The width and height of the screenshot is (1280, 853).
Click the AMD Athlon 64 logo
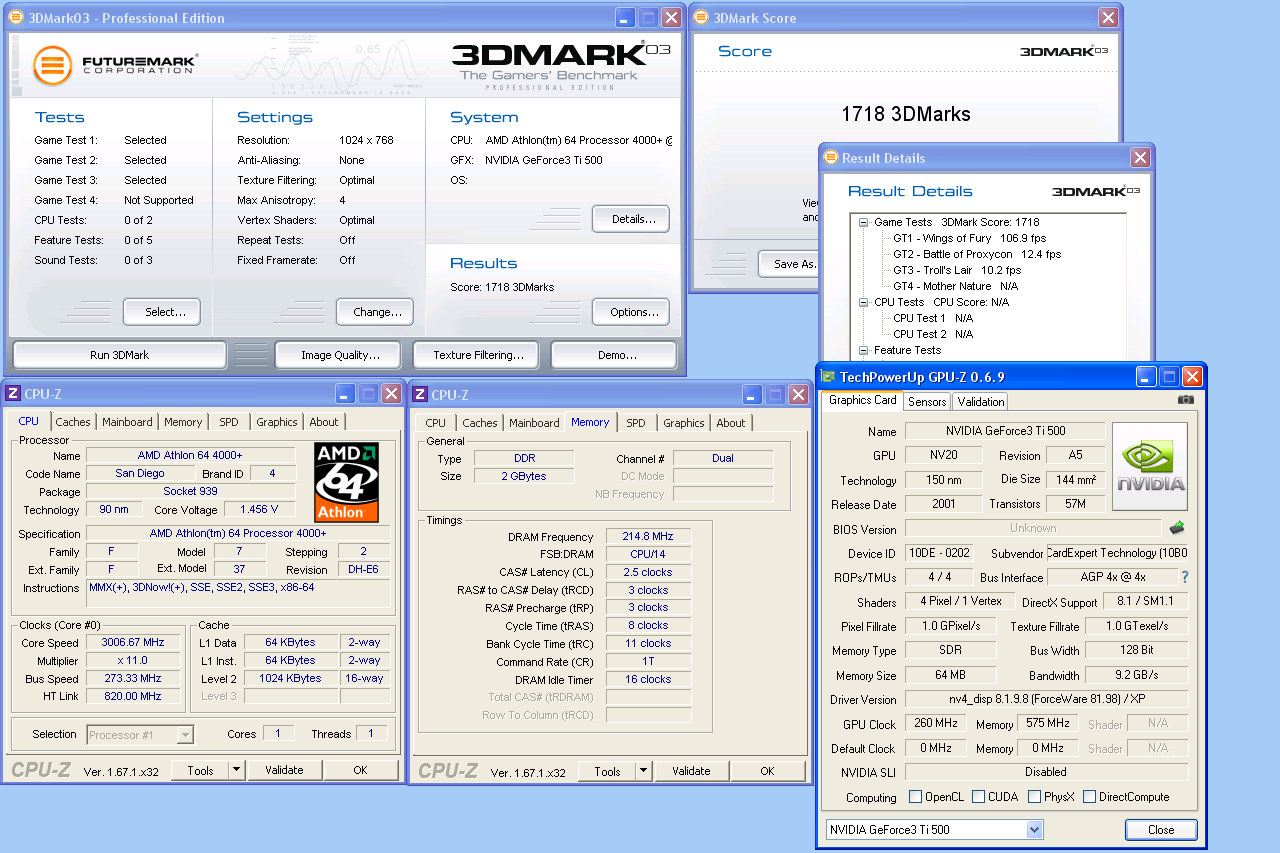click(x=347, y=482)
